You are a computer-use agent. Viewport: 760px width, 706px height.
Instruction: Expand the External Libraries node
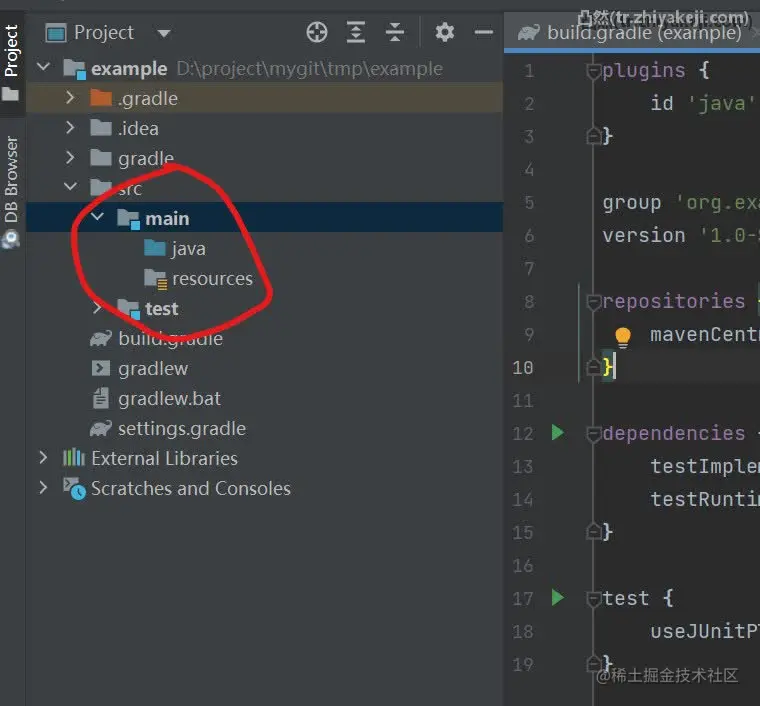tap(44, 457)
